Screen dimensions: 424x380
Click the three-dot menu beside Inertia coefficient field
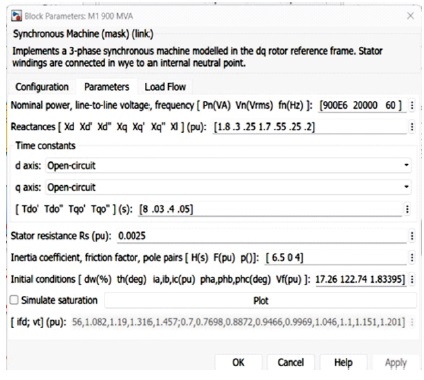coord(412,258)
